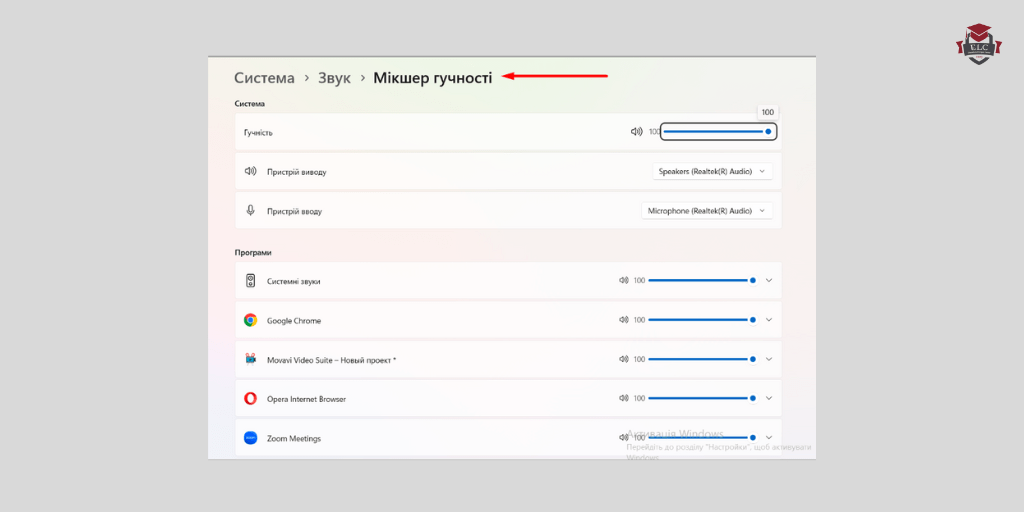Click the Google Chrome volume slider
The height and width of the screenshot is (512, 1024).
[702, 319]
